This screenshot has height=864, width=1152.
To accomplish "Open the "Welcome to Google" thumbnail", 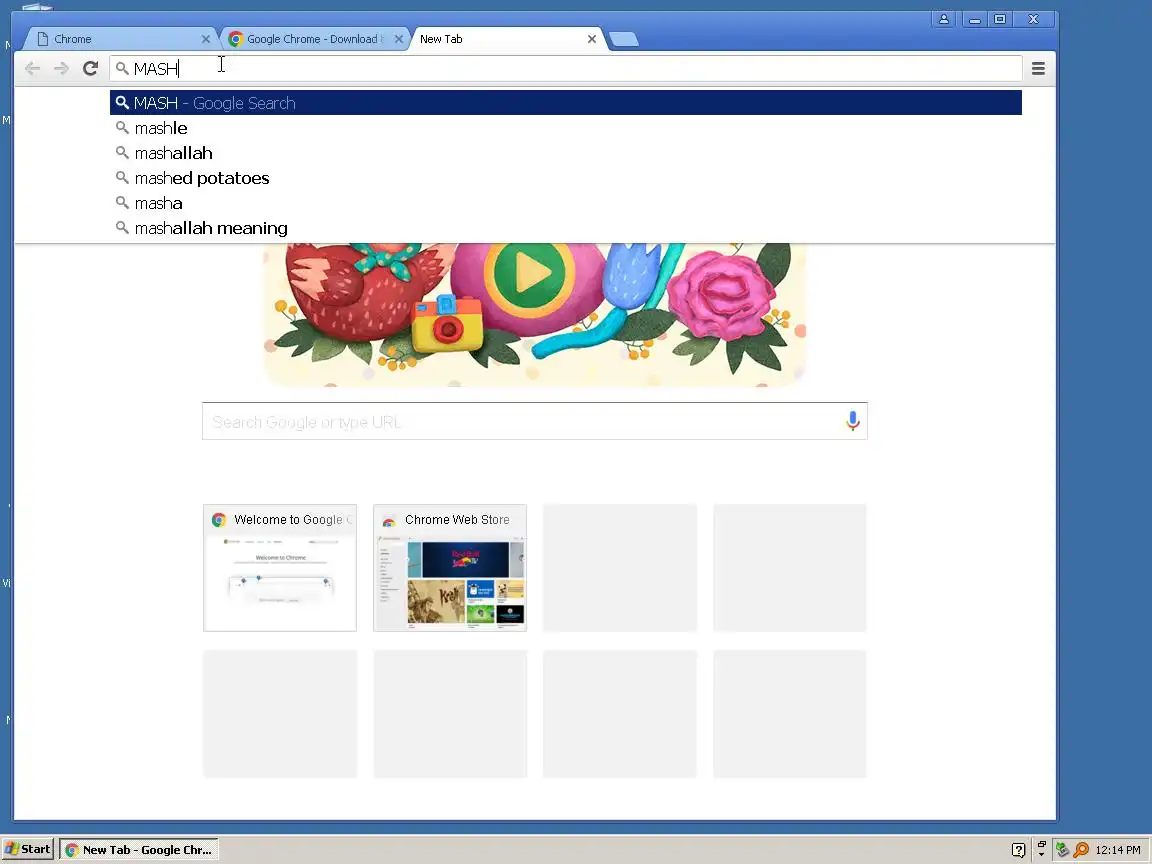I will click(x=280, y=567).
